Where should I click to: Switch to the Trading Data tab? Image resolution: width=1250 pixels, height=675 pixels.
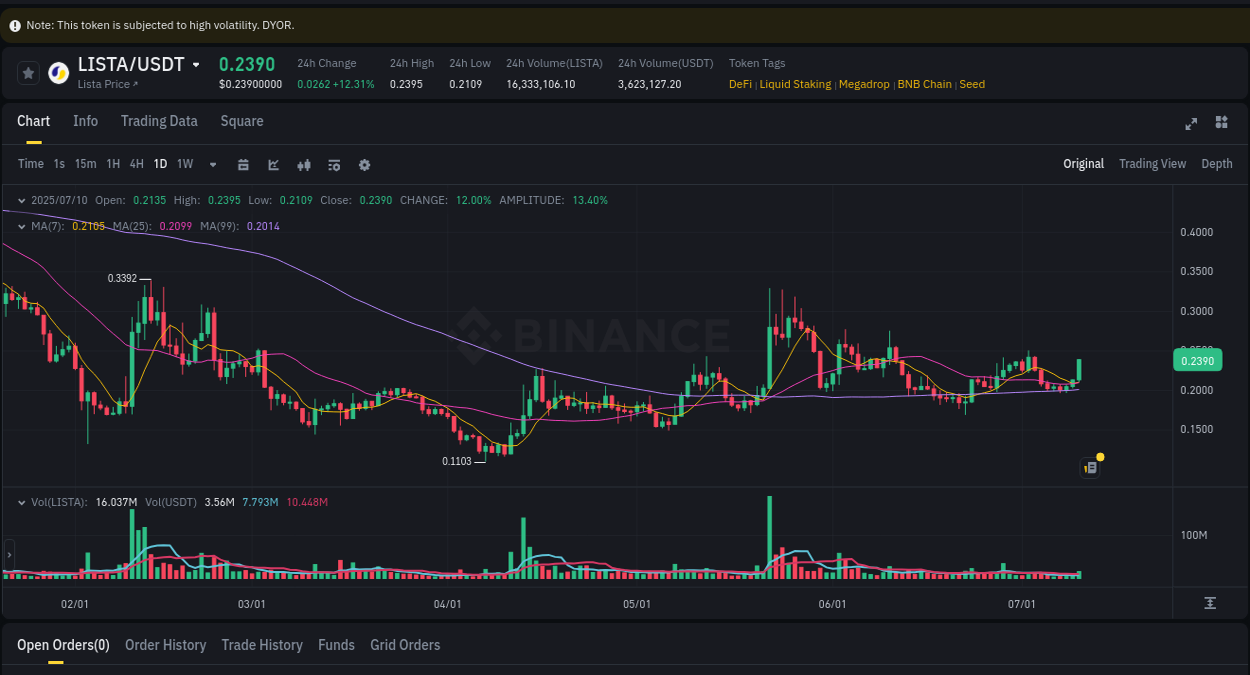click(x=159, y=121)
